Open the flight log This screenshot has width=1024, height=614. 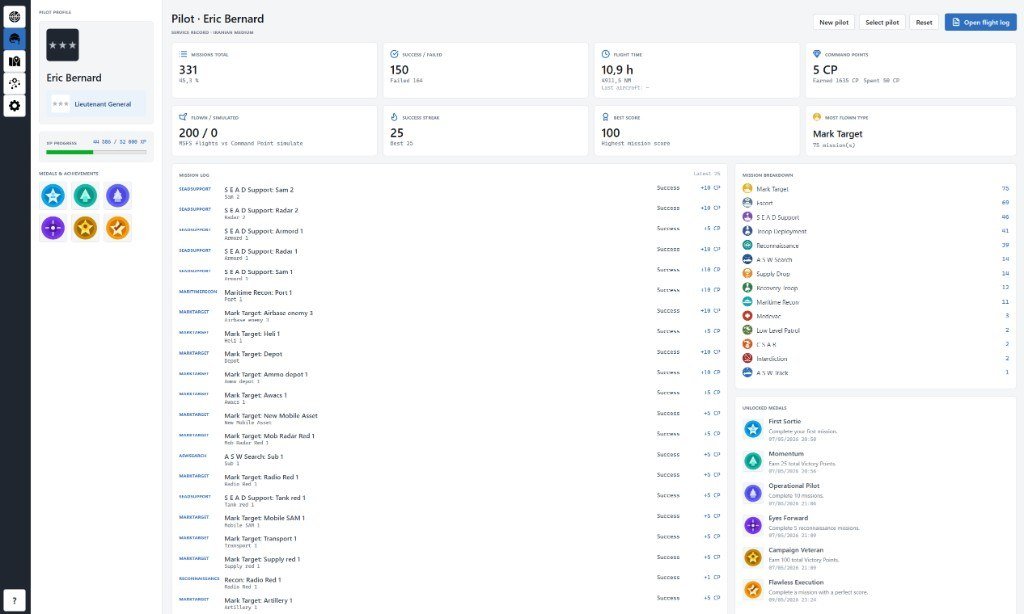[980, 22]
